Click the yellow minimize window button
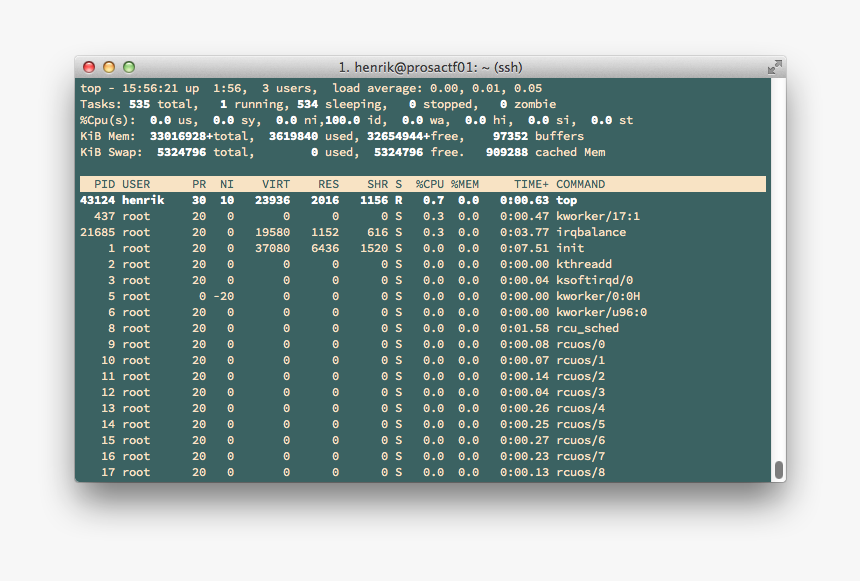 click(109, 67)
